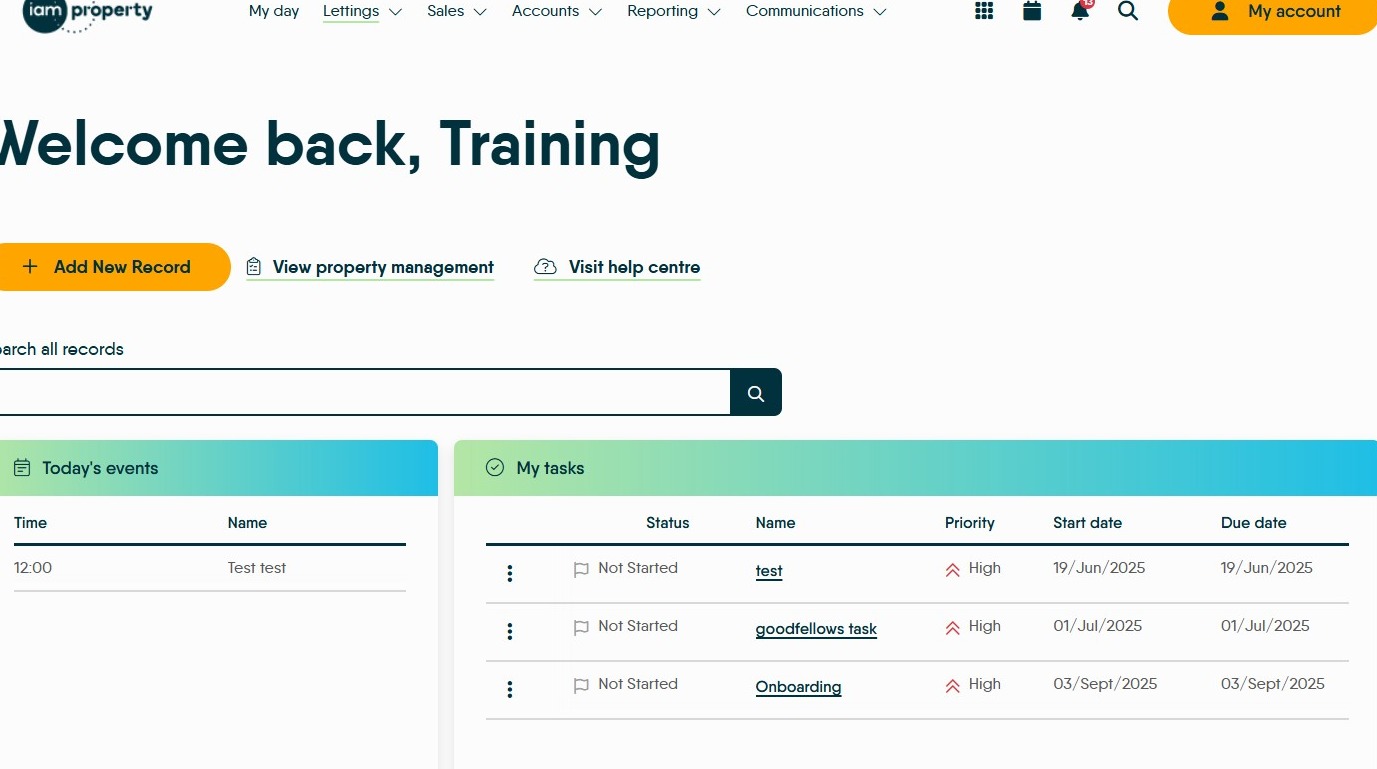Image resolution: width=1377 pixels, height=769 pixels.
Task: Open the apps grid icon
Action: (x=984, y=11)
